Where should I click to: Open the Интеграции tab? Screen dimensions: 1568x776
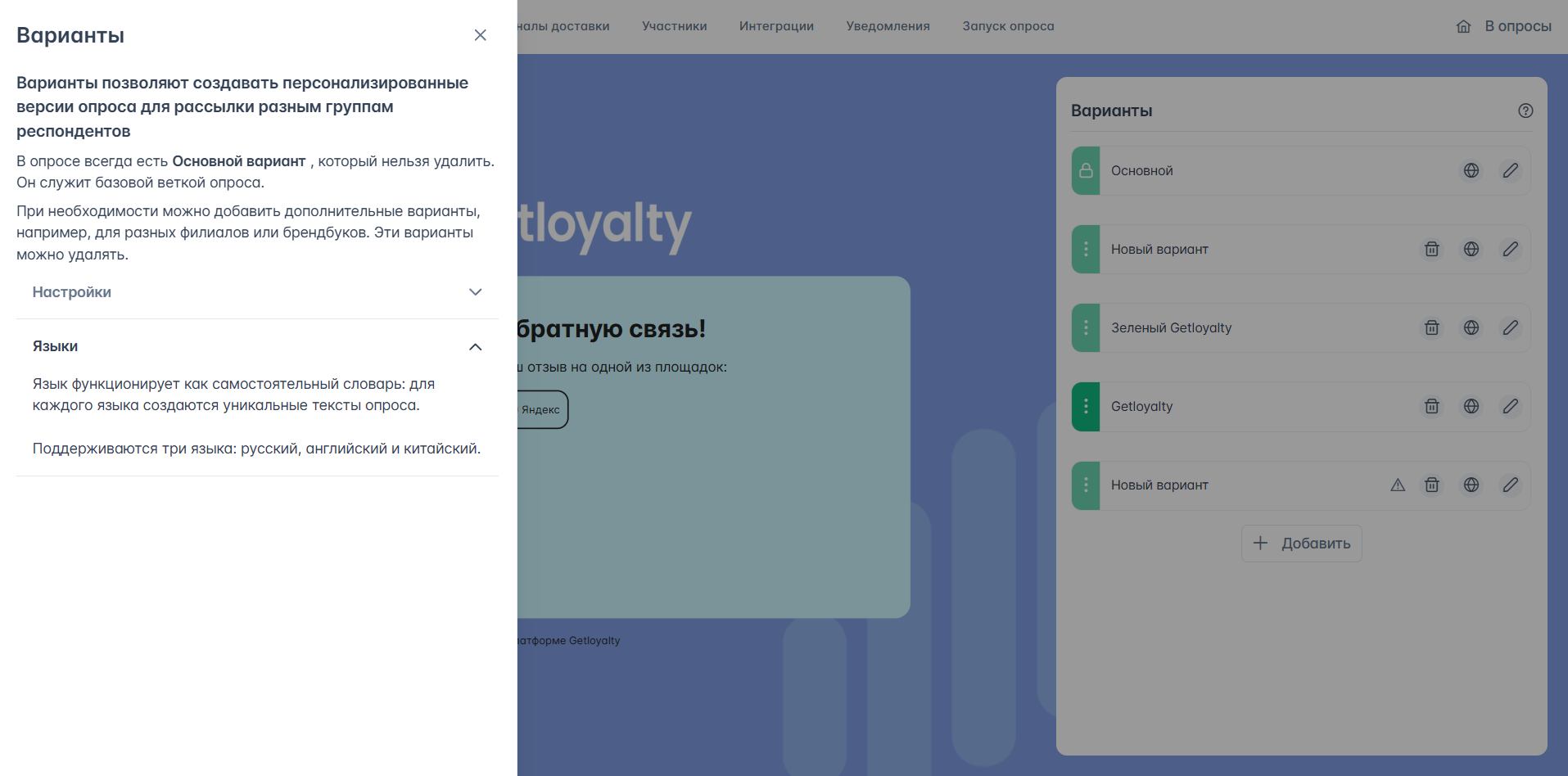[776, 26]
